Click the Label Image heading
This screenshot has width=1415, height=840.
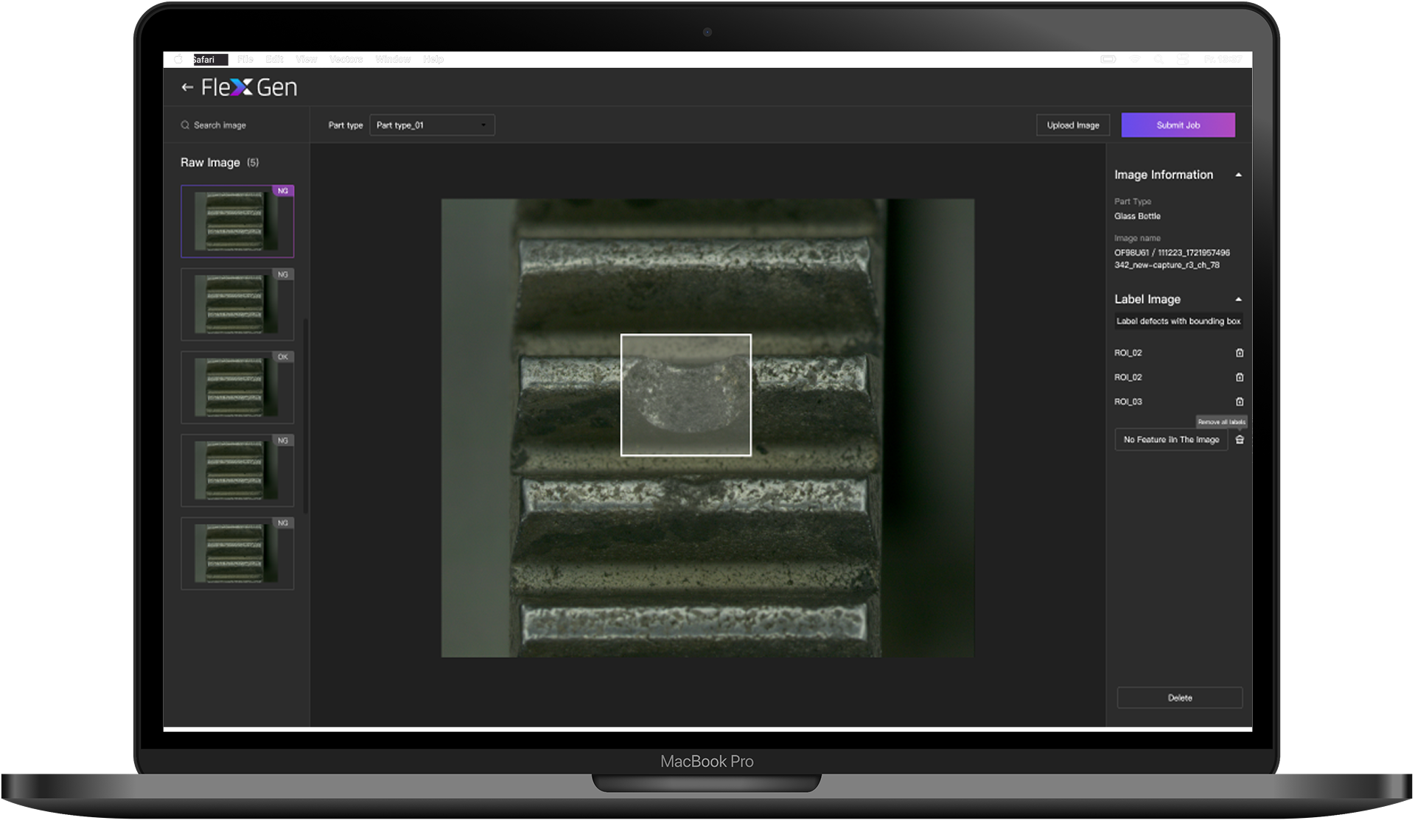tap(1147, 299)
